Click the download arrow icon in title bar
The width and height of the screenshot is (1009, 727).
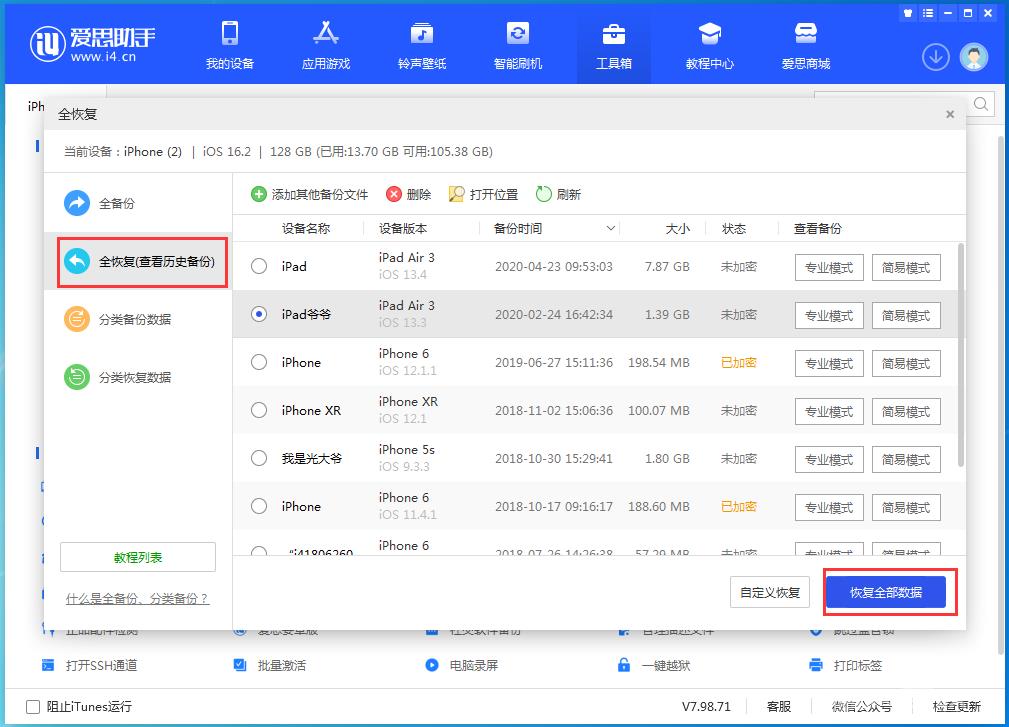click(x=935, y=57)
